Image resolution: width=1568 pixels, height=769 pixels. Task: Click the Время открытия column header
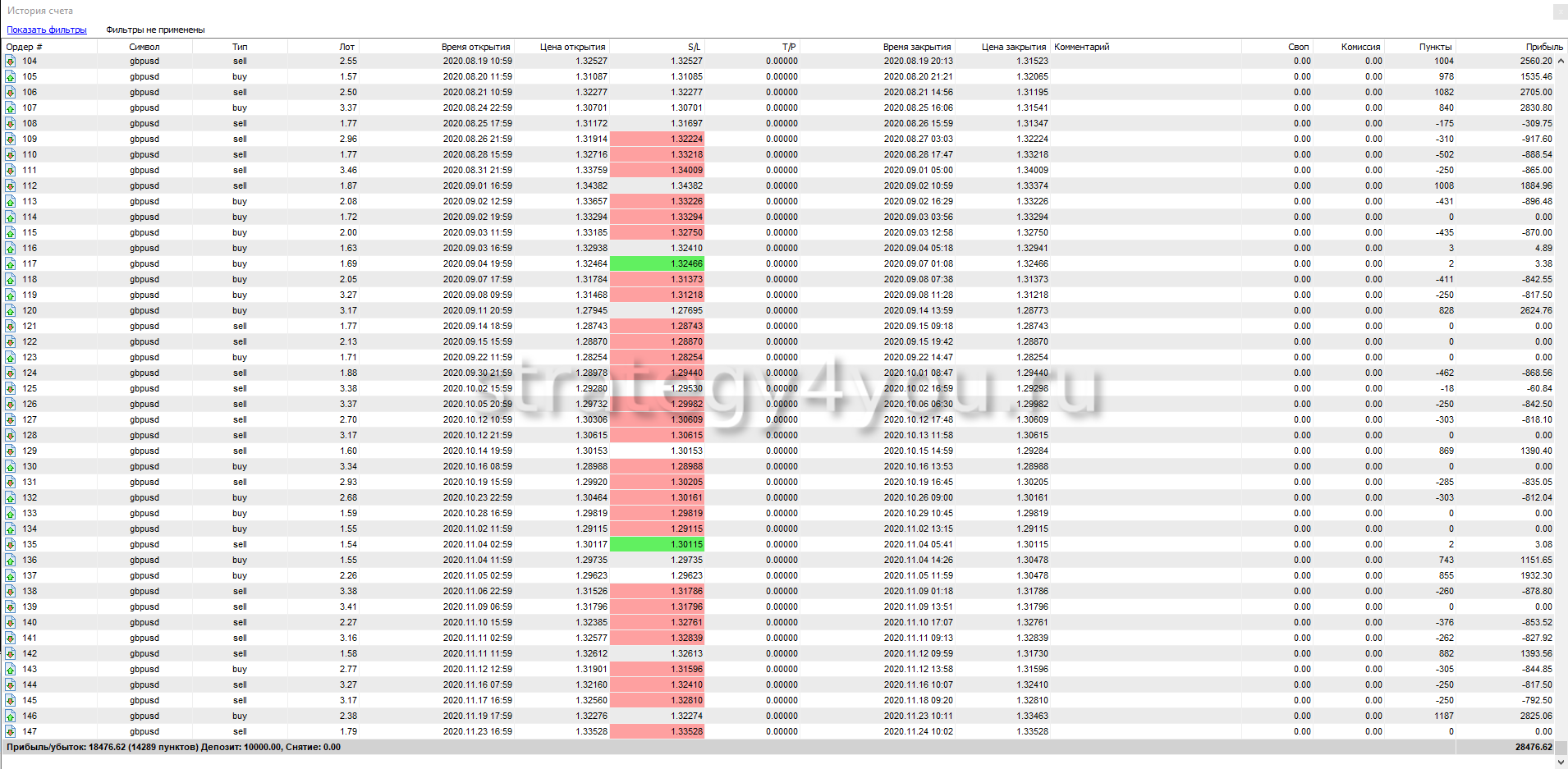tap(475, 47)
